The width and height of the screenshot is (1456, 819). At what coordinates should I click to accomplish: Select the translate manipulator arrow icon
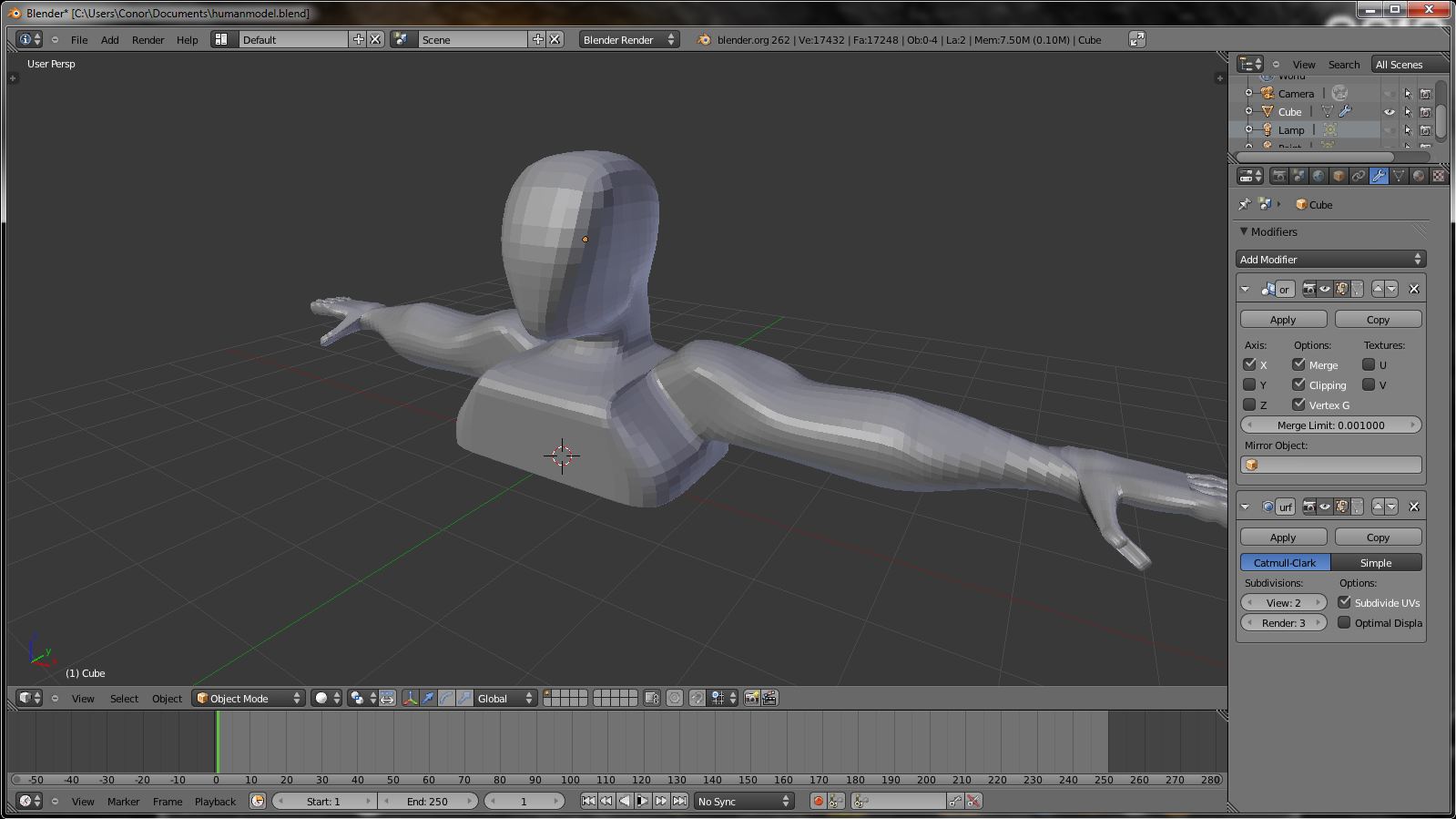(428, 698)
